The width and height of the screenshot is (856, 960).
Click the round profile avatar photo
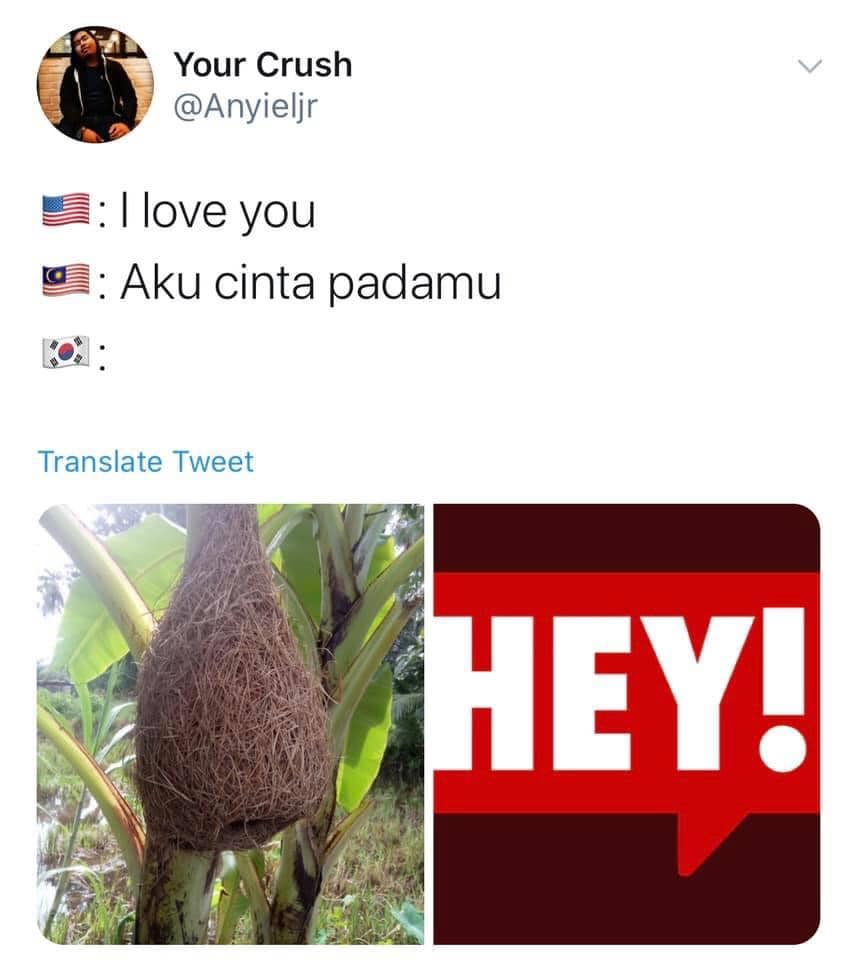pyautogui.click(x=95, y=84)
